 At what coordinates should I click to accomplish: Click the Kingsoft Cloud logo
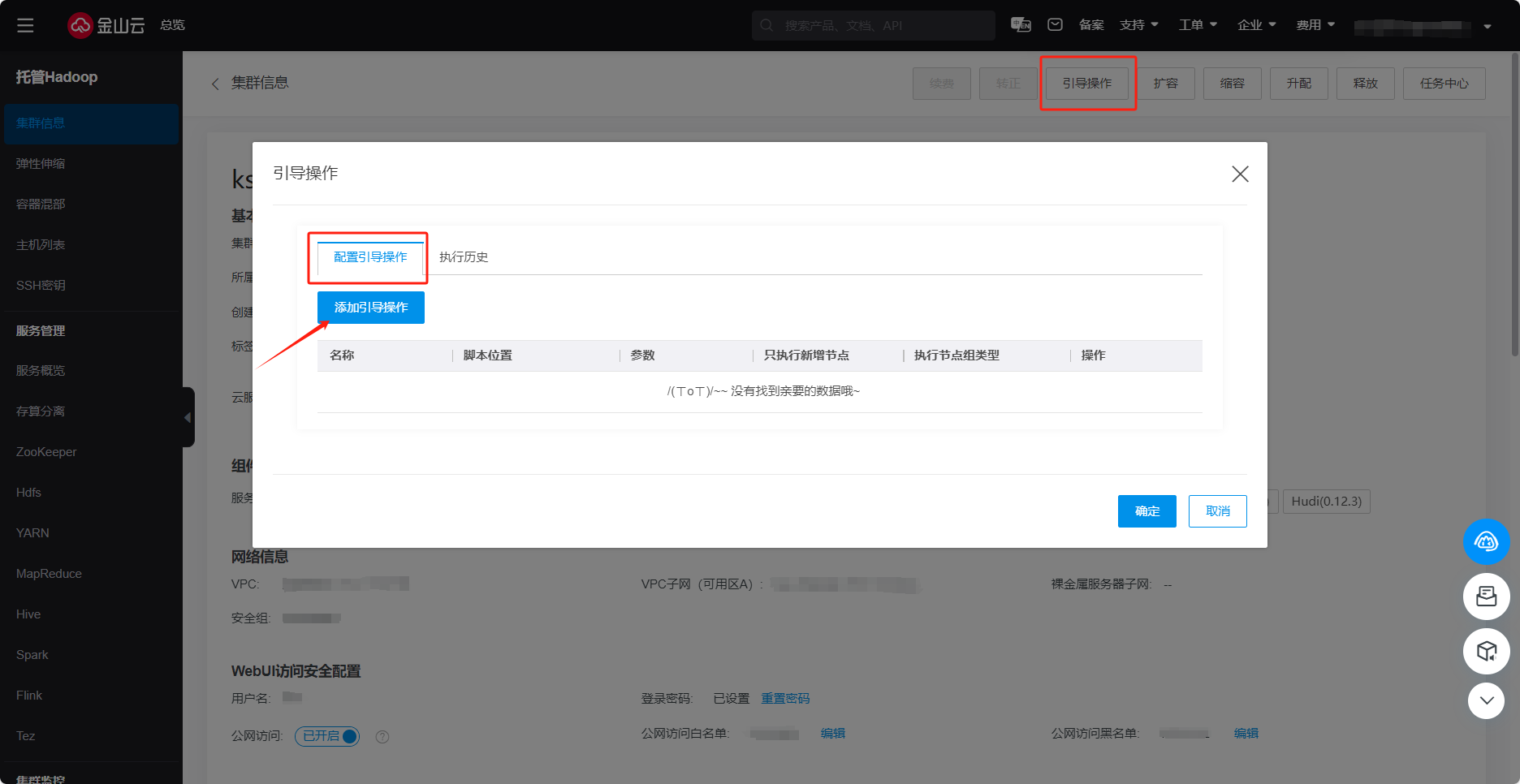coord(106,26)
